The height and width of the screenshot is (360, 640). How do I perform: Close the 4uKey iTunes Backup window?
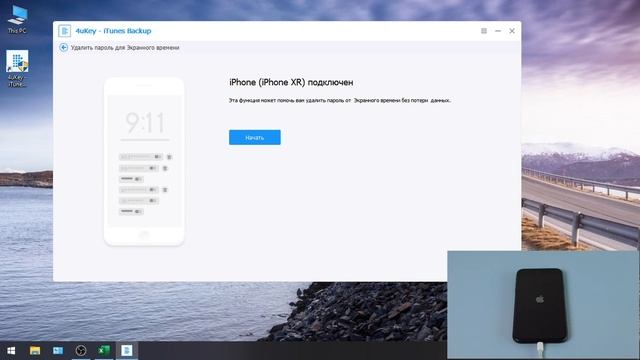pyautogui.click(x=512, y=31)
